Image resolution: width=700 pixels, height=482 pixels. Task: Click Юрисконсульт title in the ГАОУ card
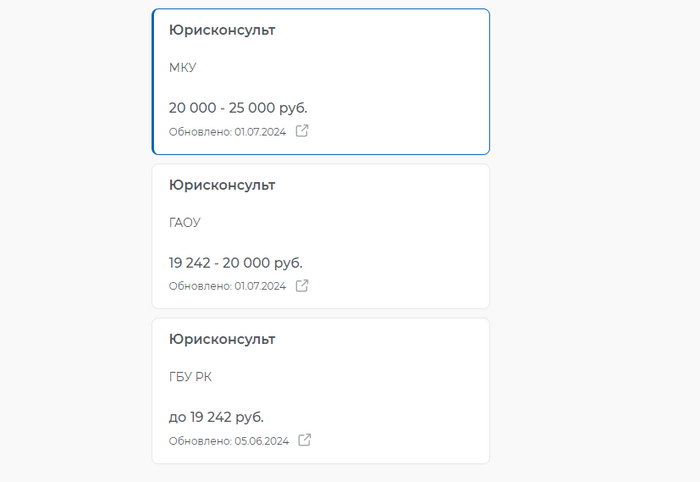(x=222, y=185)
